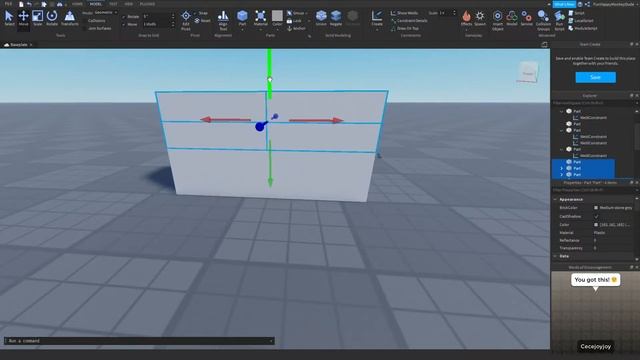Toggle the Rotate snap checkbox

point(124,17)
